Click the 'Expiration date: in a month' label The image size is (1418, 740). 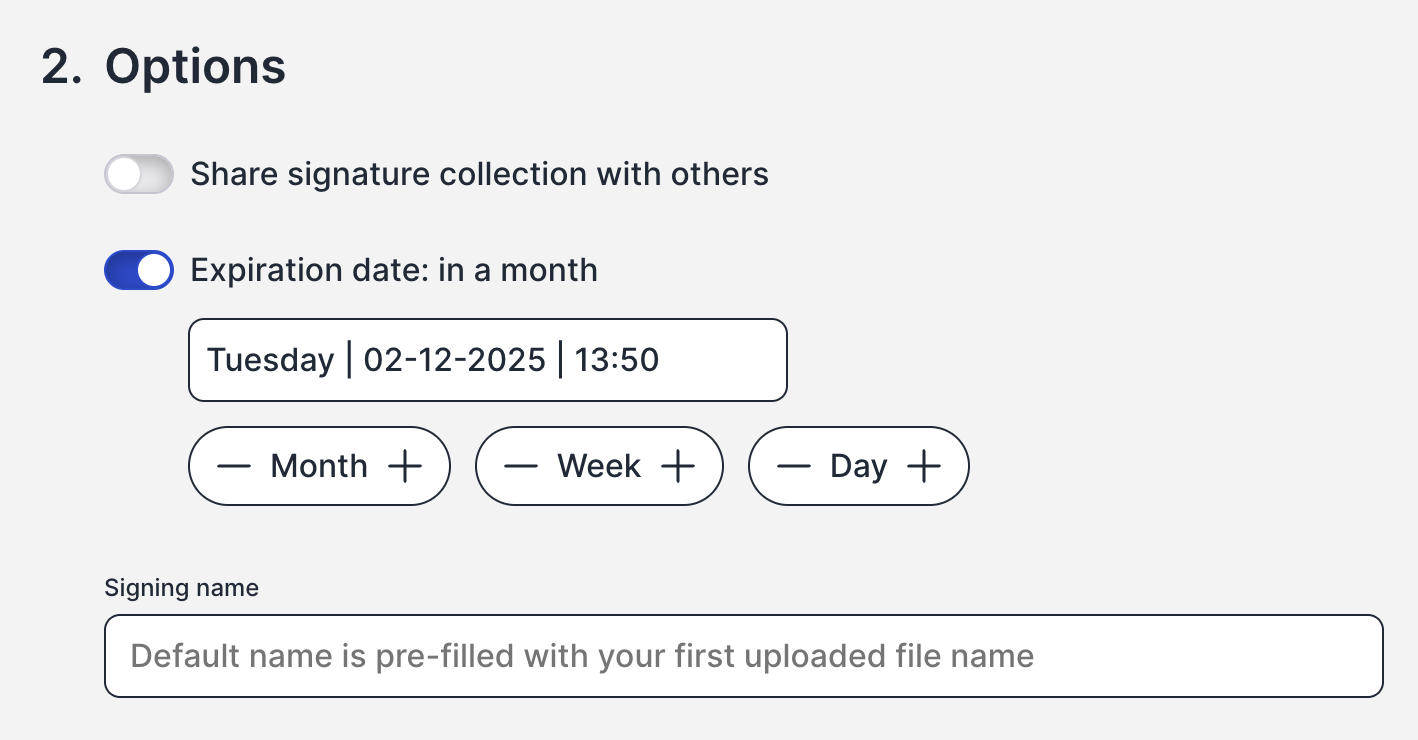coord(394,271)
